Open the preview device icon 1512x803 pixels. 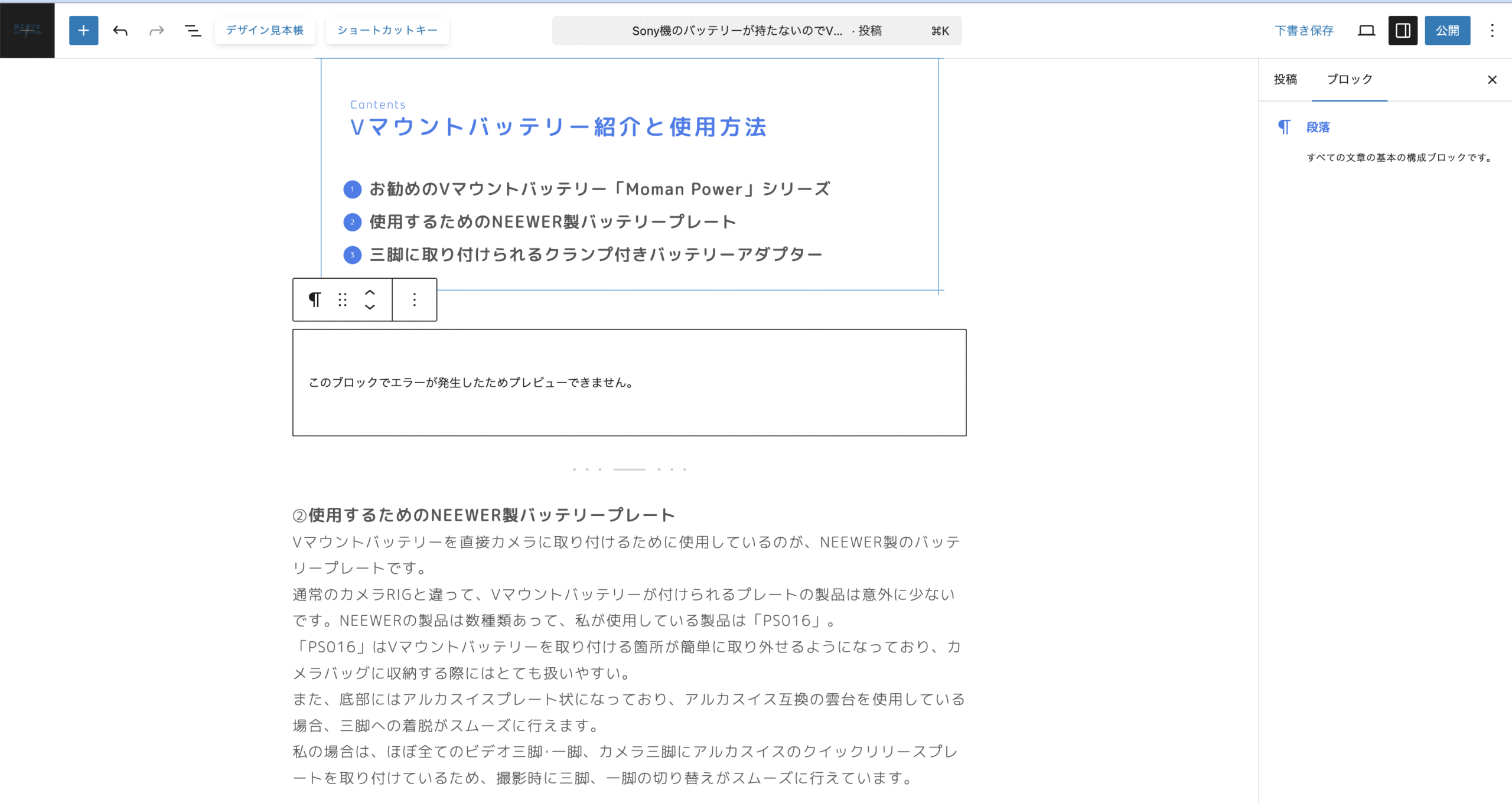tap(1366, 30)
